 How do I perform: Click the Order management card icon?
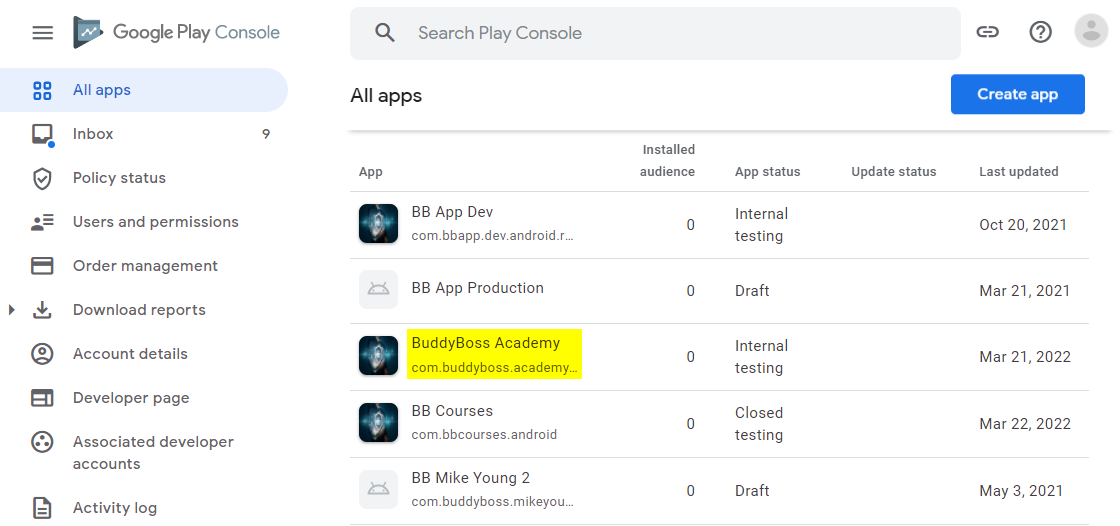(42, 266)
